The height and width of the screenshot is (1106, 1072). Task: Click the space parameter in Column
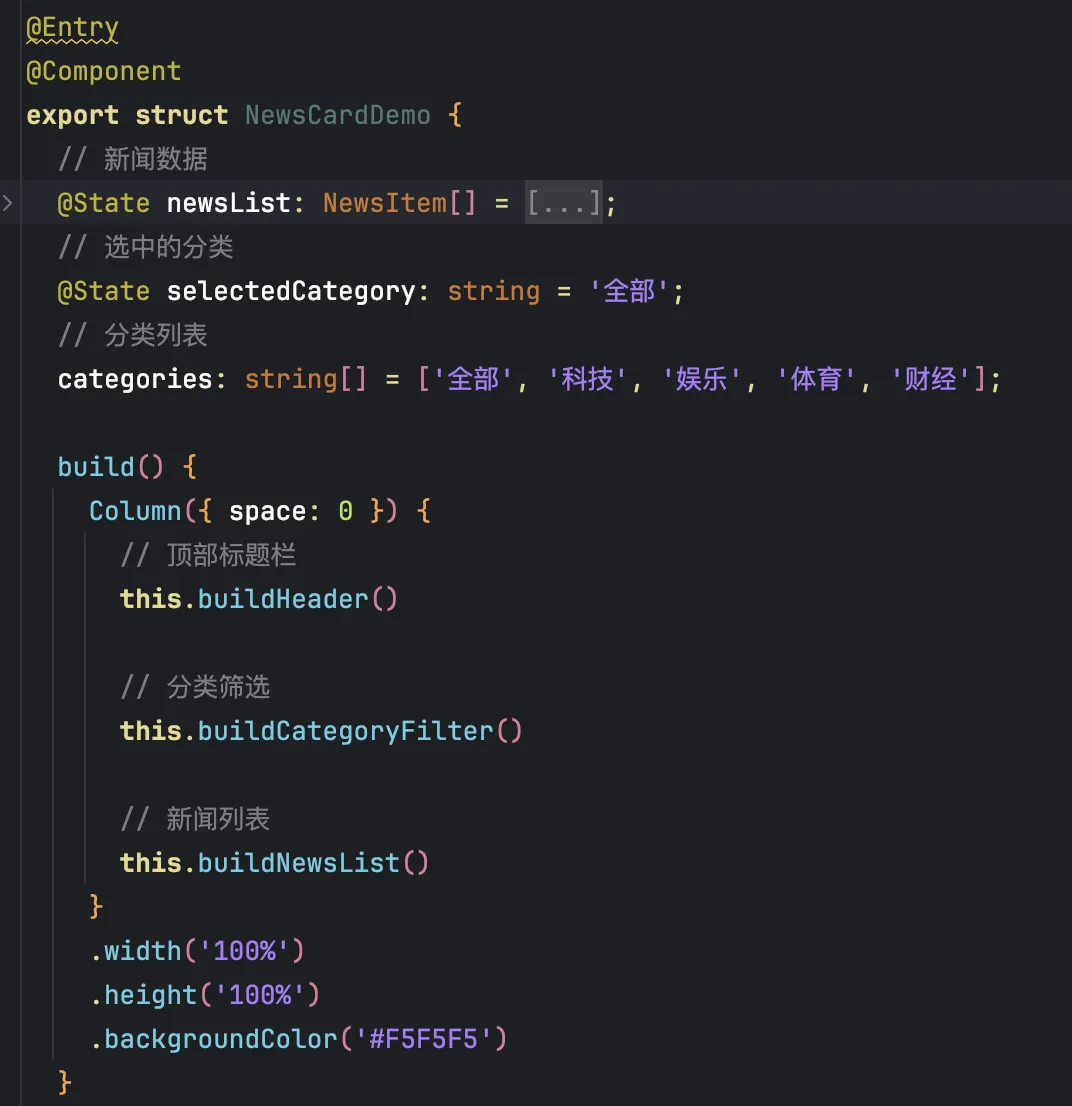(267, 511)
